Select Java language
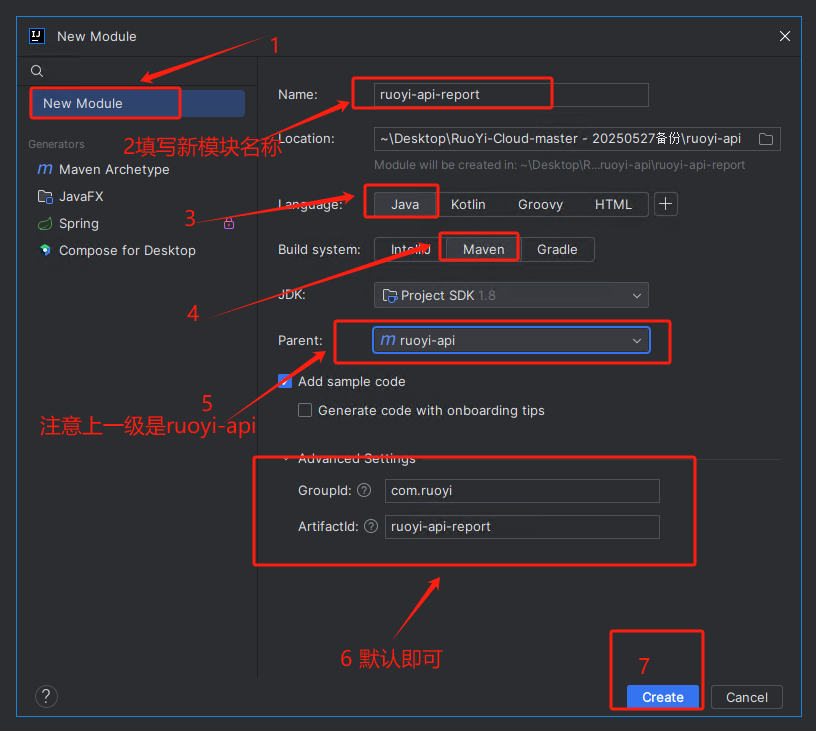 [405, 204]
